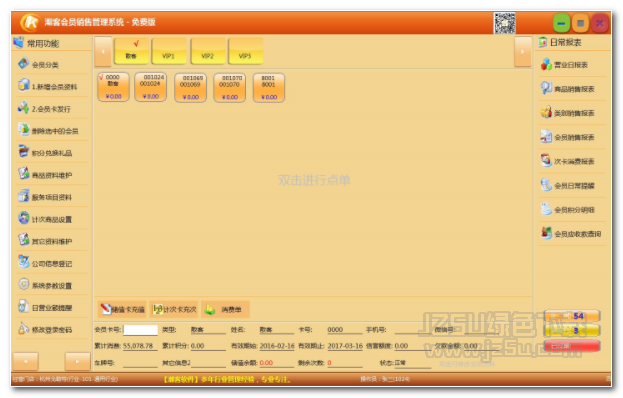The image size is (623, 398).
Task: Click the orange 54 counter bar
Action: (x=572, y=316)
